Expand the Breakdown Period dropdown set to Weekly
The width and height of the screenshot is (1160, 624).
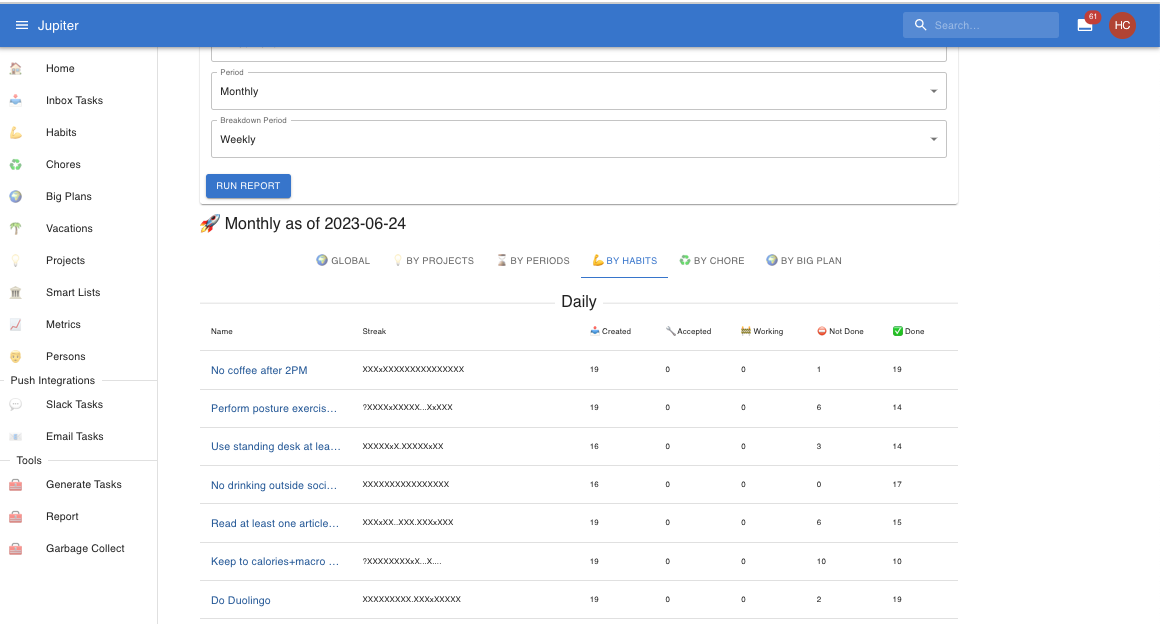click(578, 139)
